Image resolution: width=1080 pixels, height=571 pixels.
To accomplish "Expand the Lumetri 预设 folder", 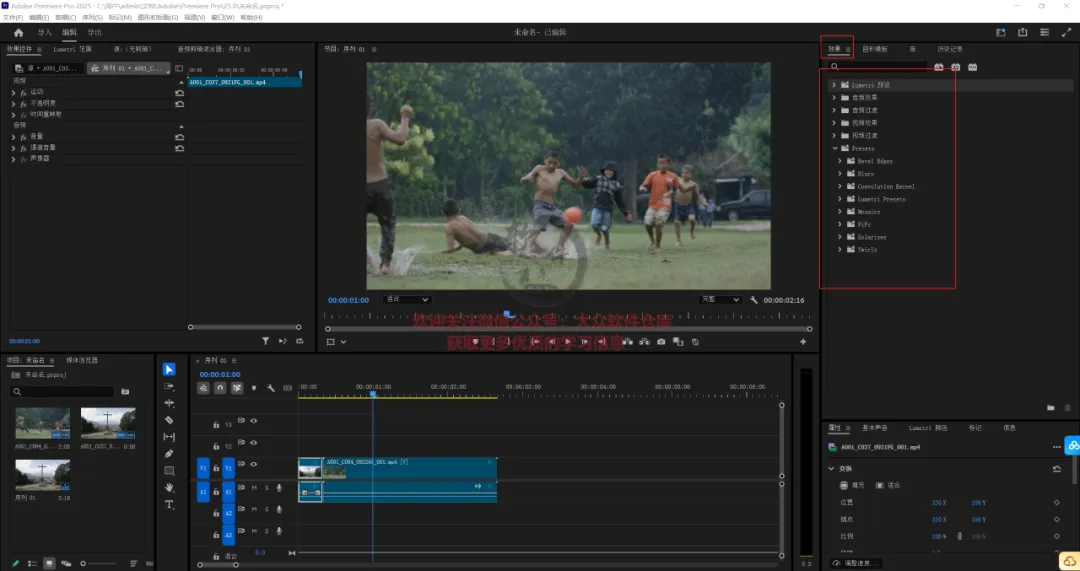I will [834, 85].
